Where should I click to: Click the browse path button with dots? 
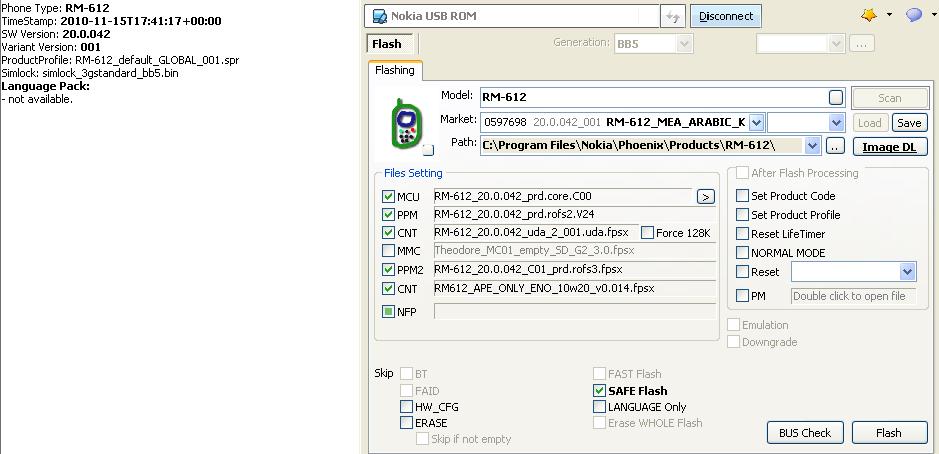click(x=835, y=146)
